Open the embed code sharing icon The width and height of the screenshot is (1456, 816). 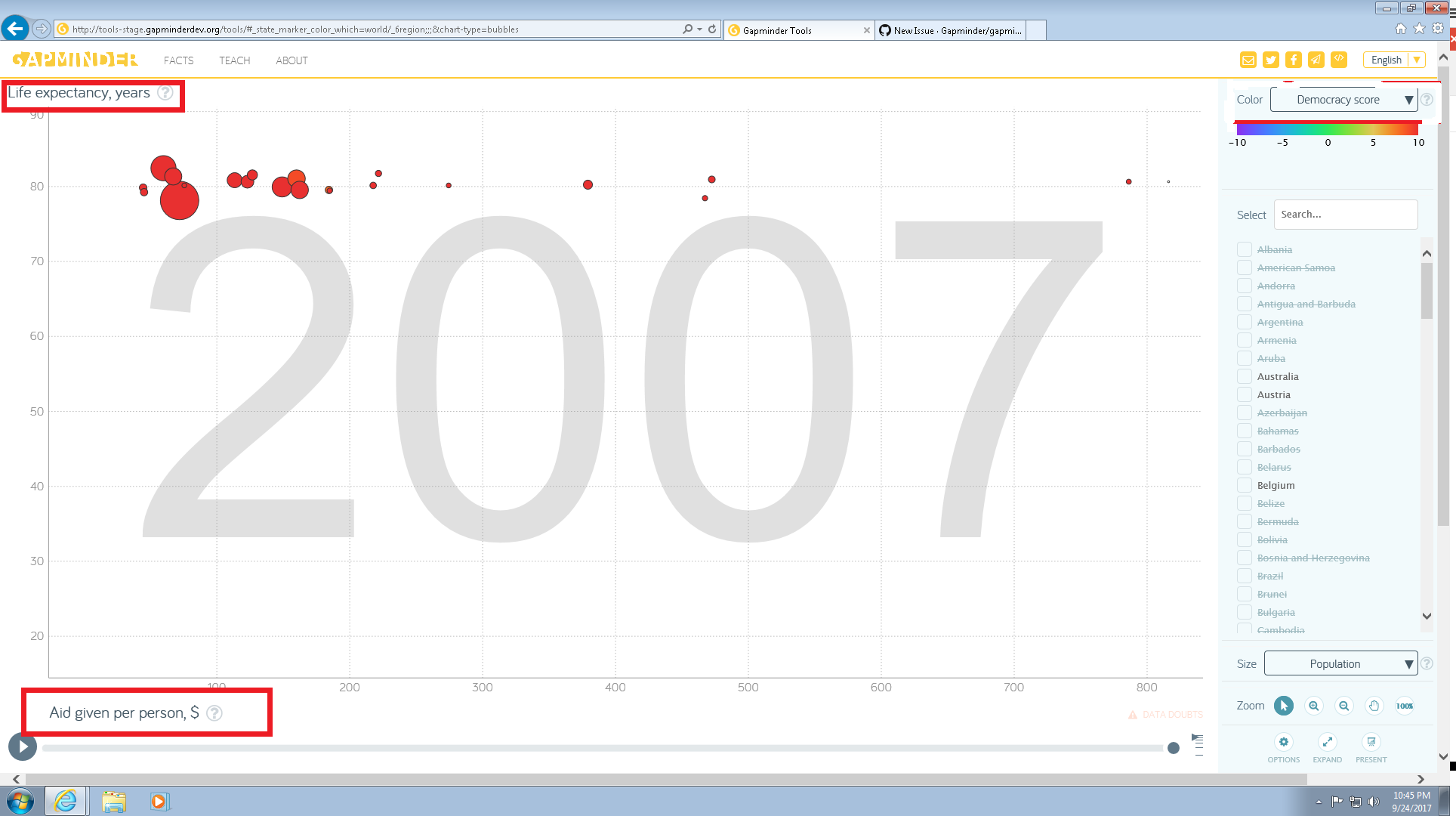click(1339, 60)
